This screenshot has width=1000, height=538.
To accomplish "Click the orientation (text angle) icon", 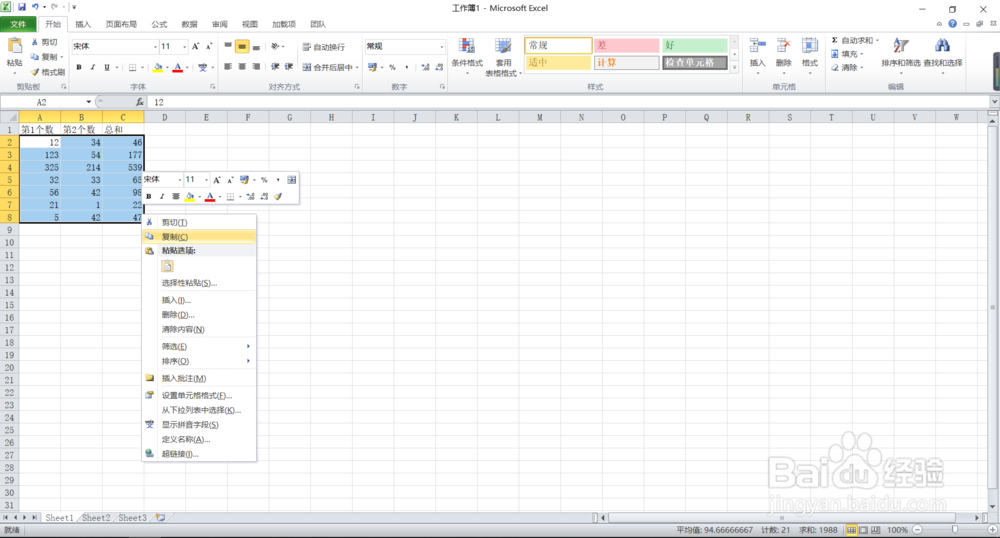I will 276,47.
